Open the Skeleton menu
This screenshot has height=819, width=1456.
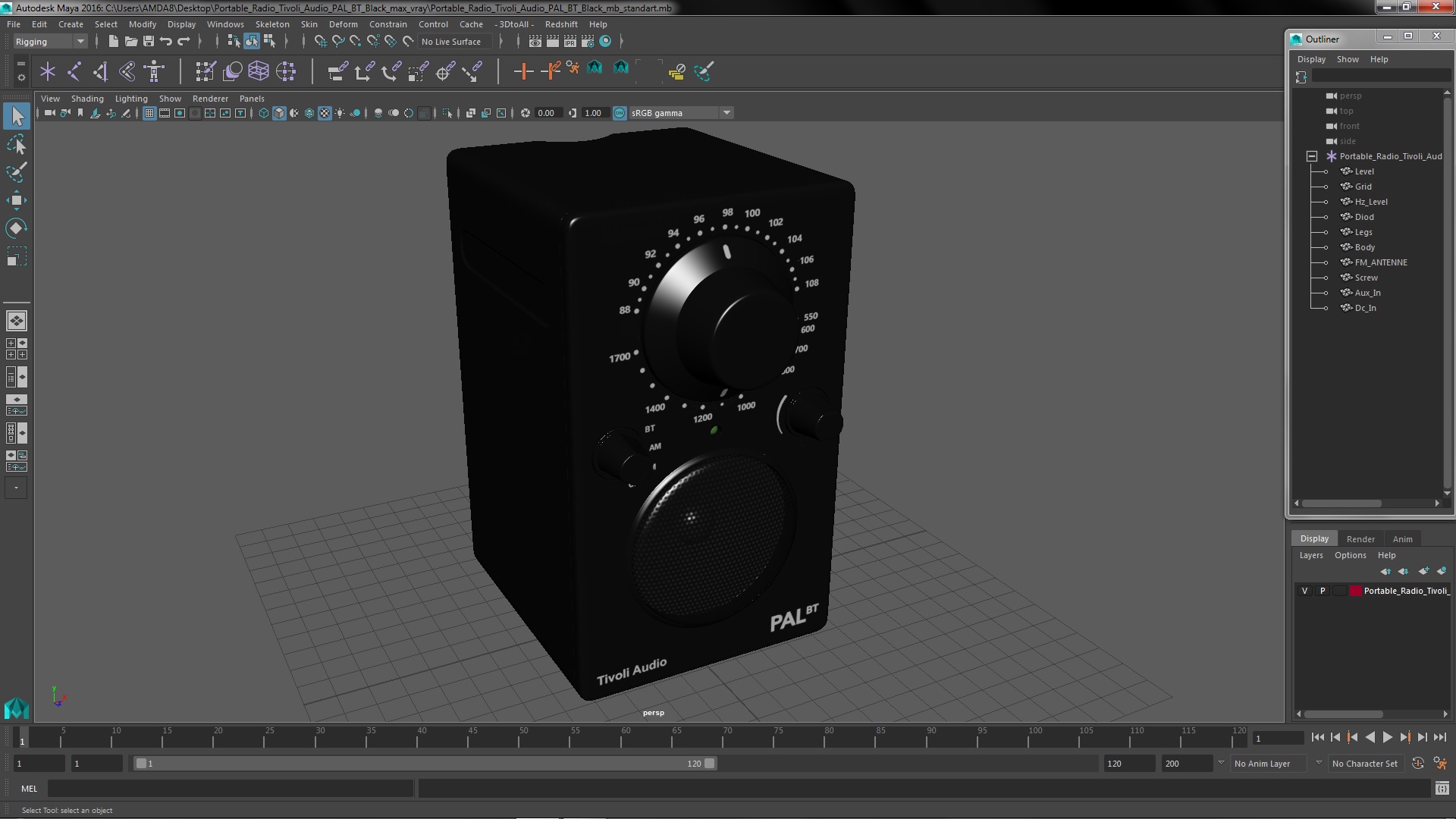tap(272, 24)
